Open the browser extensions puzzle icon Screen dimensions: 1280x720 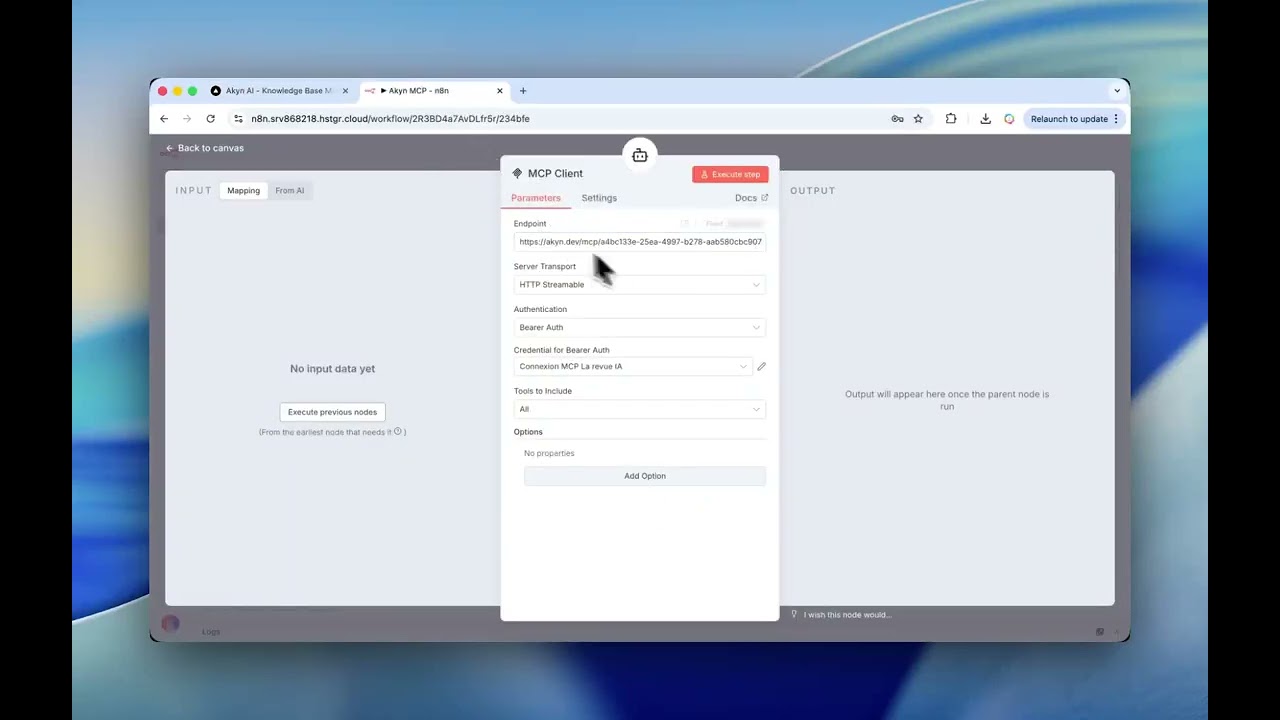[x=951, y=119]
